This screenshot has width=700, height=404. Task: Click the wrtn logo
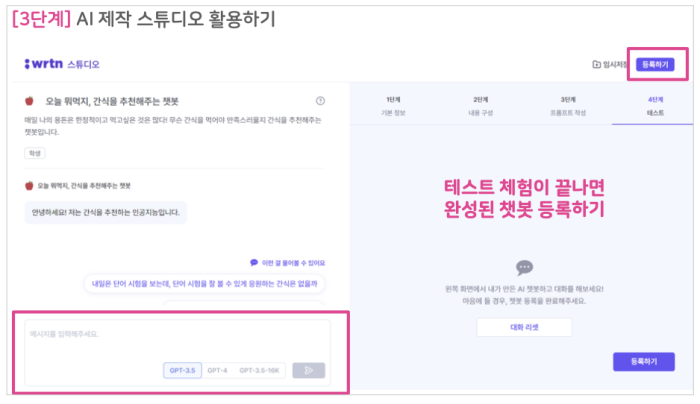44,64
